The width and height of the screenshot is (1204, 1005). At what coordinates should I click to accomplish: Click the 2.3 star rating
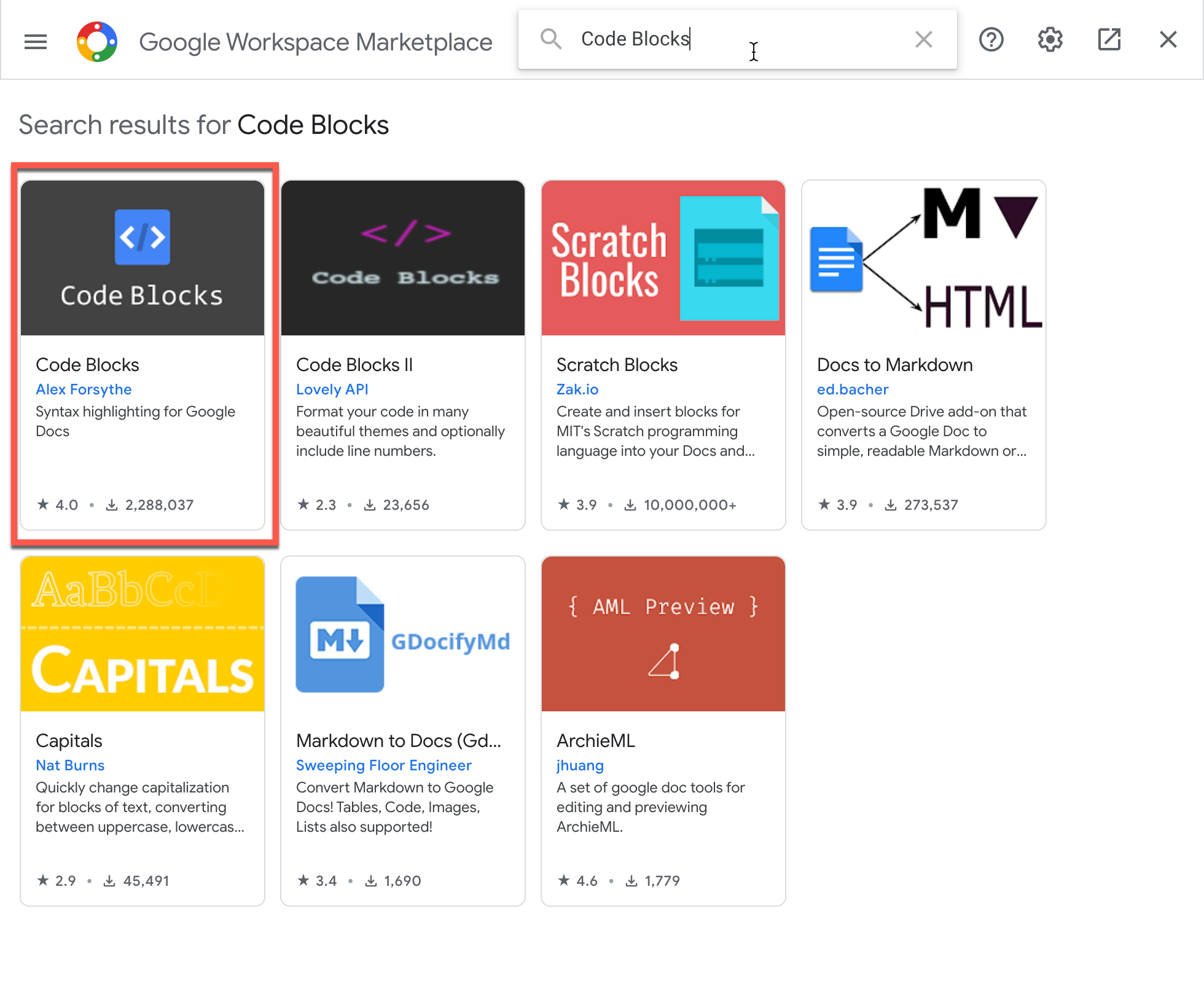(x=318, y=505)
